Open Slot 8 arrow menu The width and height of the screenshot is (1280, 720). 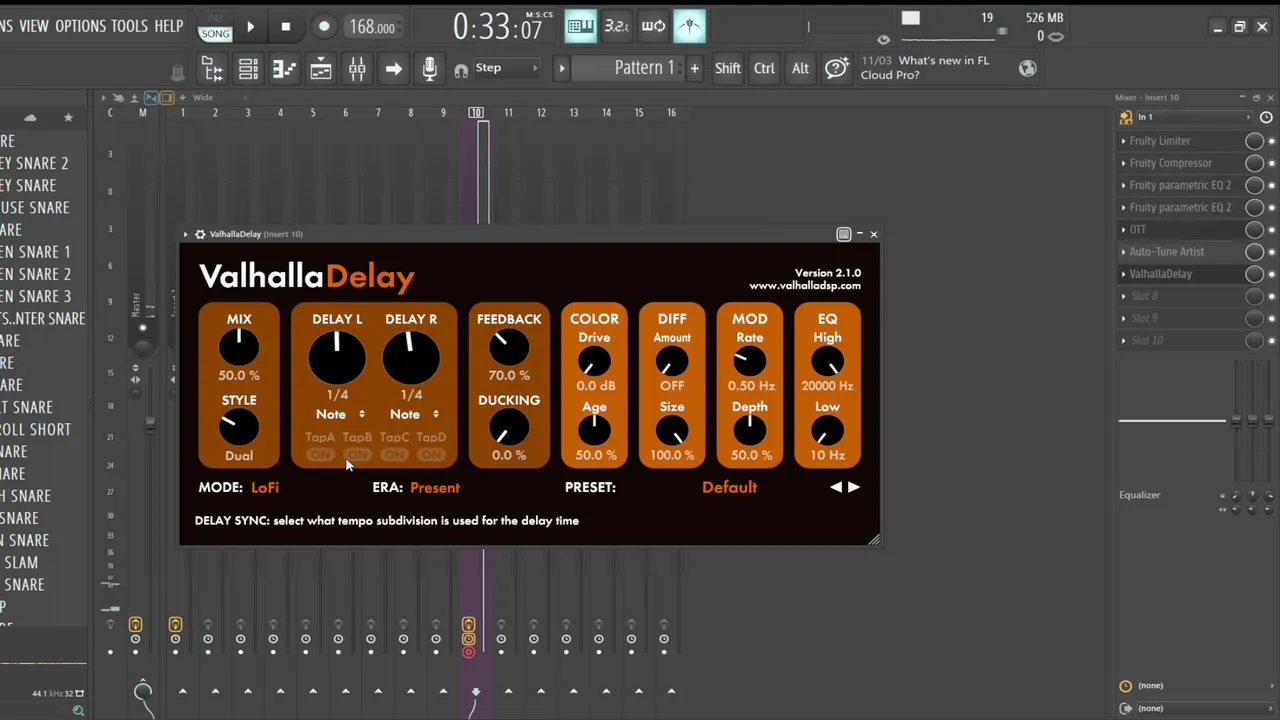tap(1124, 296)
